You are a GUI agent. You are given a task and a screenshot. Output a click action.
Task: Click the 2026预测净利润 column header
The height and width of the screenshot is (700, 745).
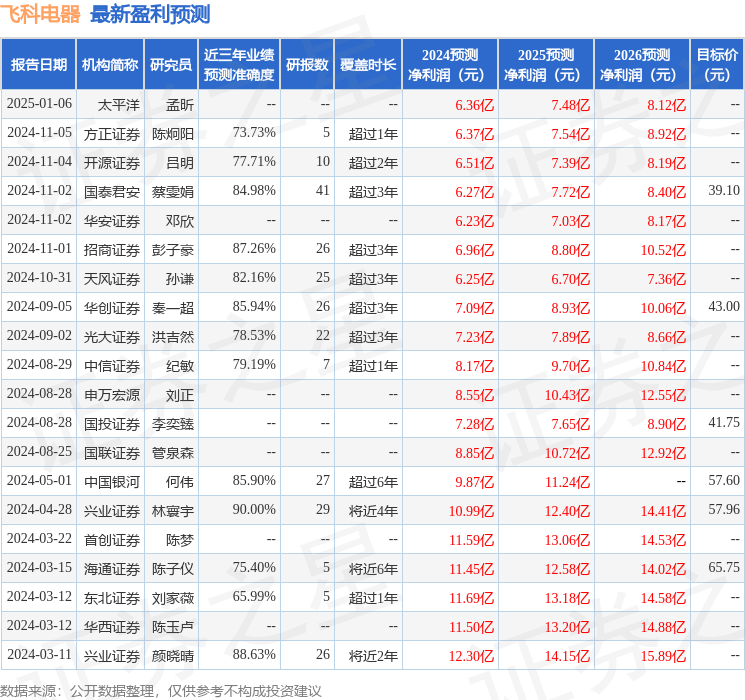tap(642, 65)
